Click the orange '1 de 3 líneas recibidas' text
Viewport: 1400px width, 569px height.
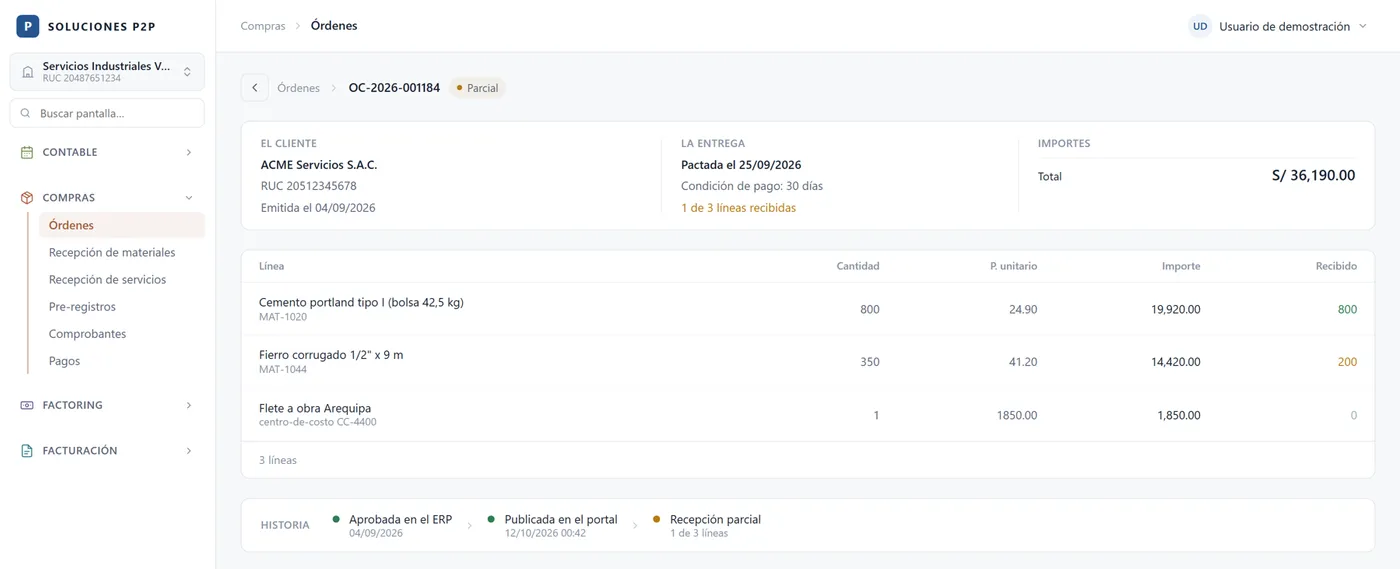(739, 208)
